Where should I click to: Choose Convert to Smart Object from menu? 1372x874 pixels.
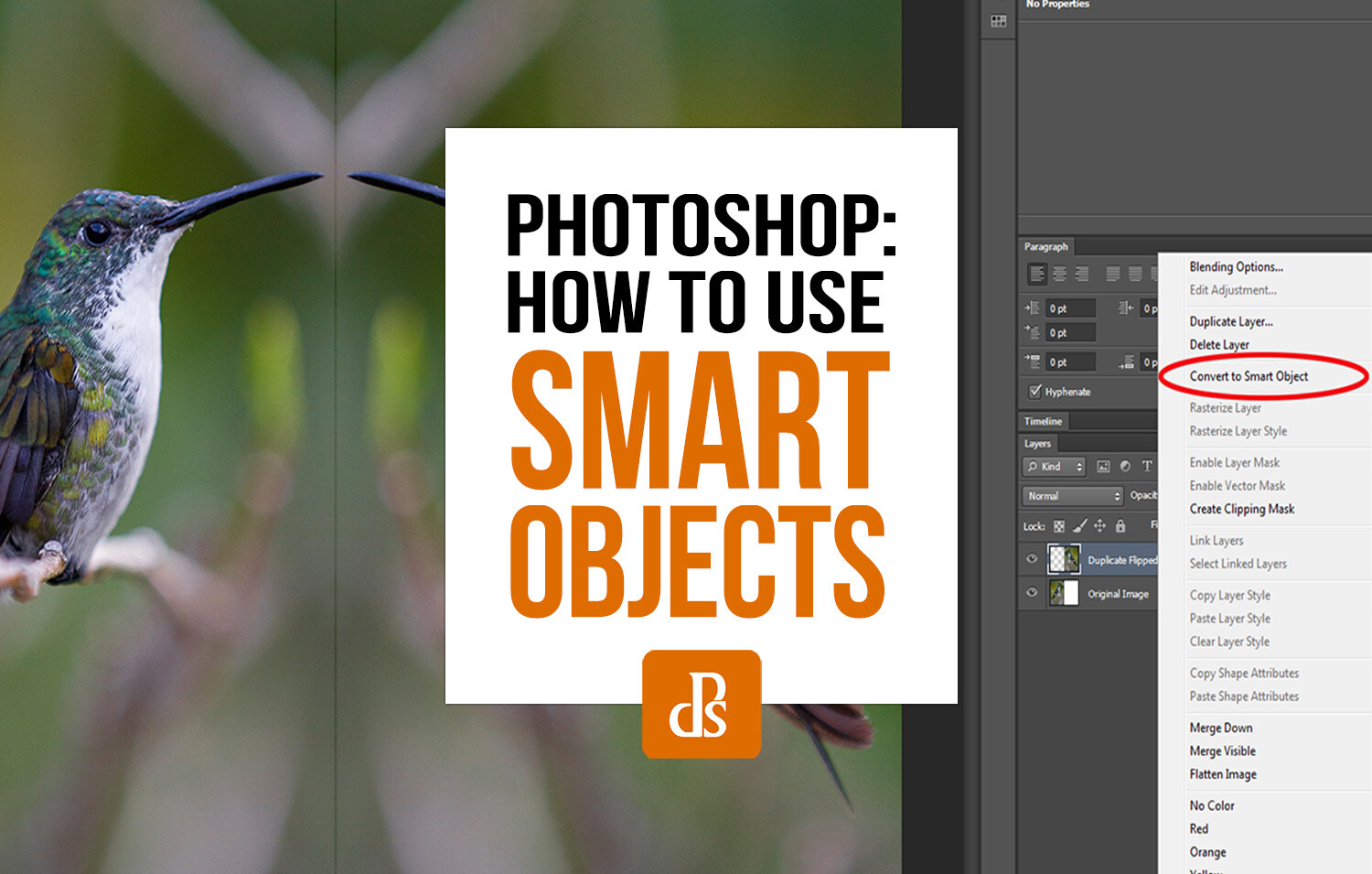1248,376
